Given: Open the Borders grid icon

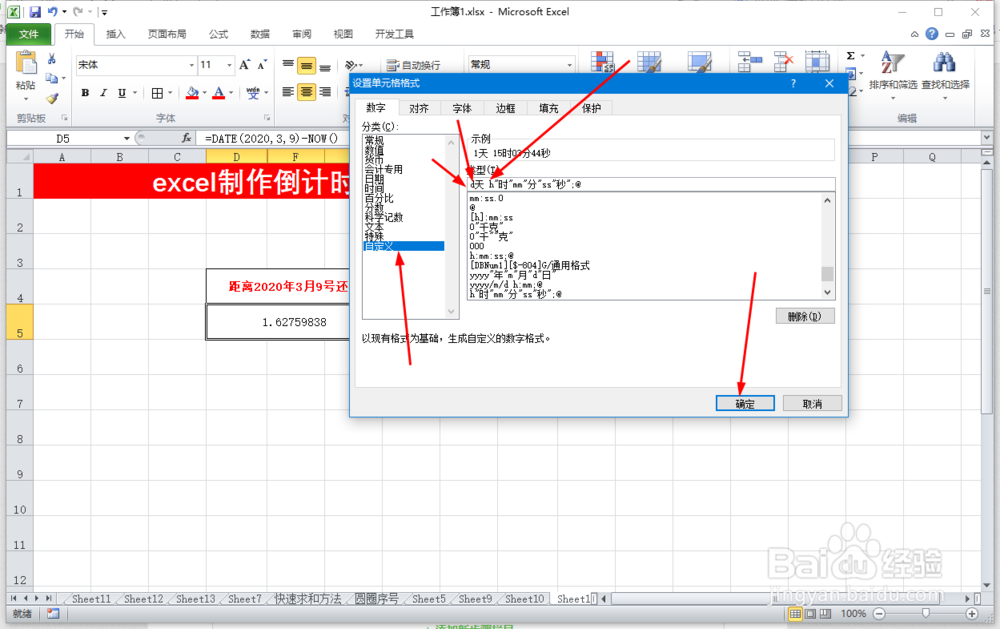Looking at the screenshot, I should click(158, 93).
